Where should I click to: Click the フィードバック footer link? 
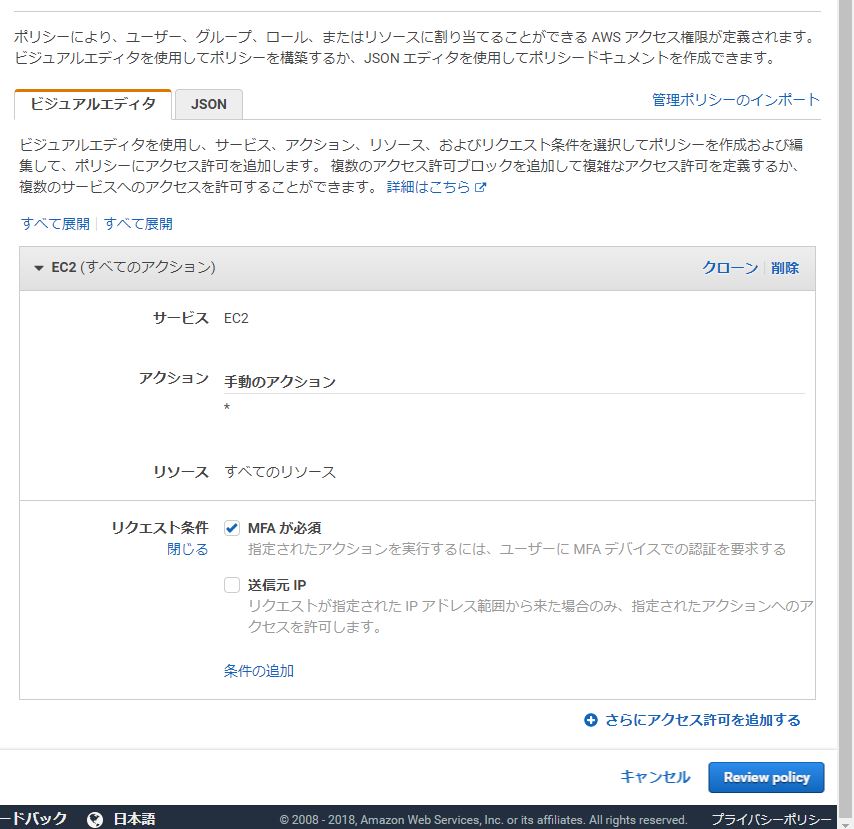pyautogui.click(x=33, y=818)
